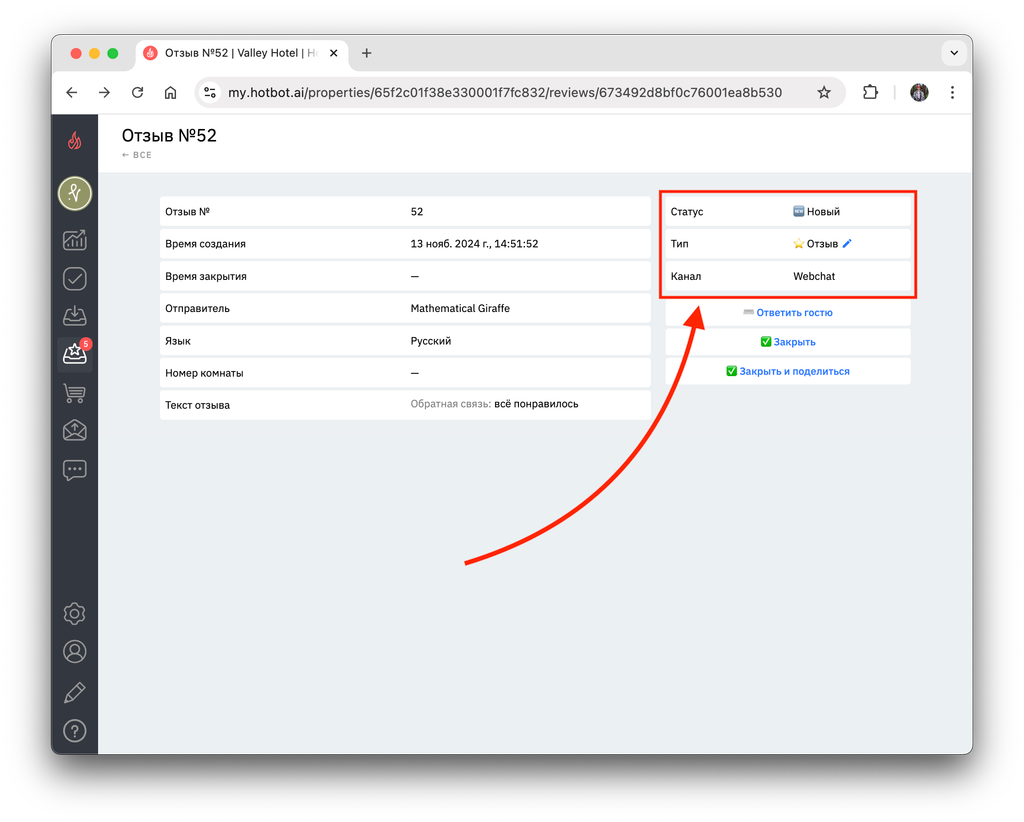Click the Канал label
This screenshot has width=1024, height=822.
[x=686, y=276]
